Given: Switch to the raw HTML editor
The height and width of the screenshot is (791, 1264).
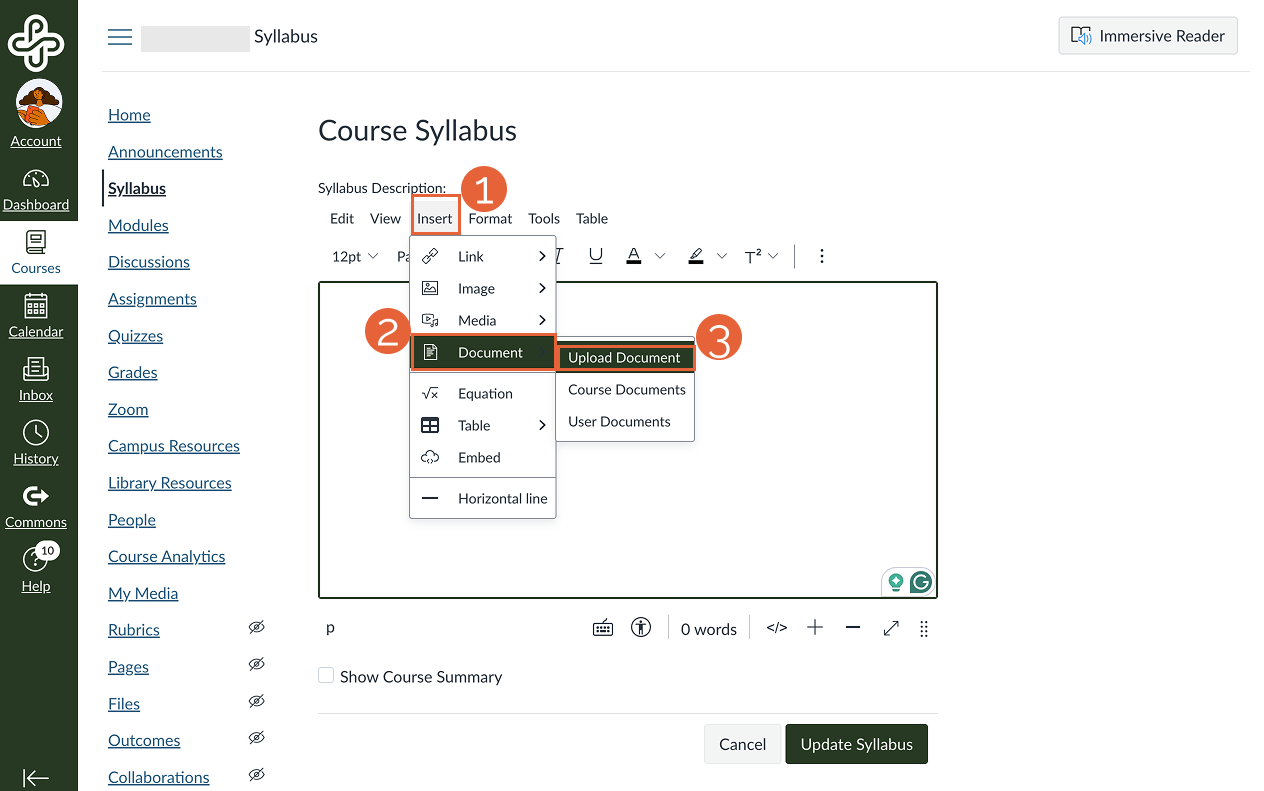Looking at the screenshot, I should [776, 627].
